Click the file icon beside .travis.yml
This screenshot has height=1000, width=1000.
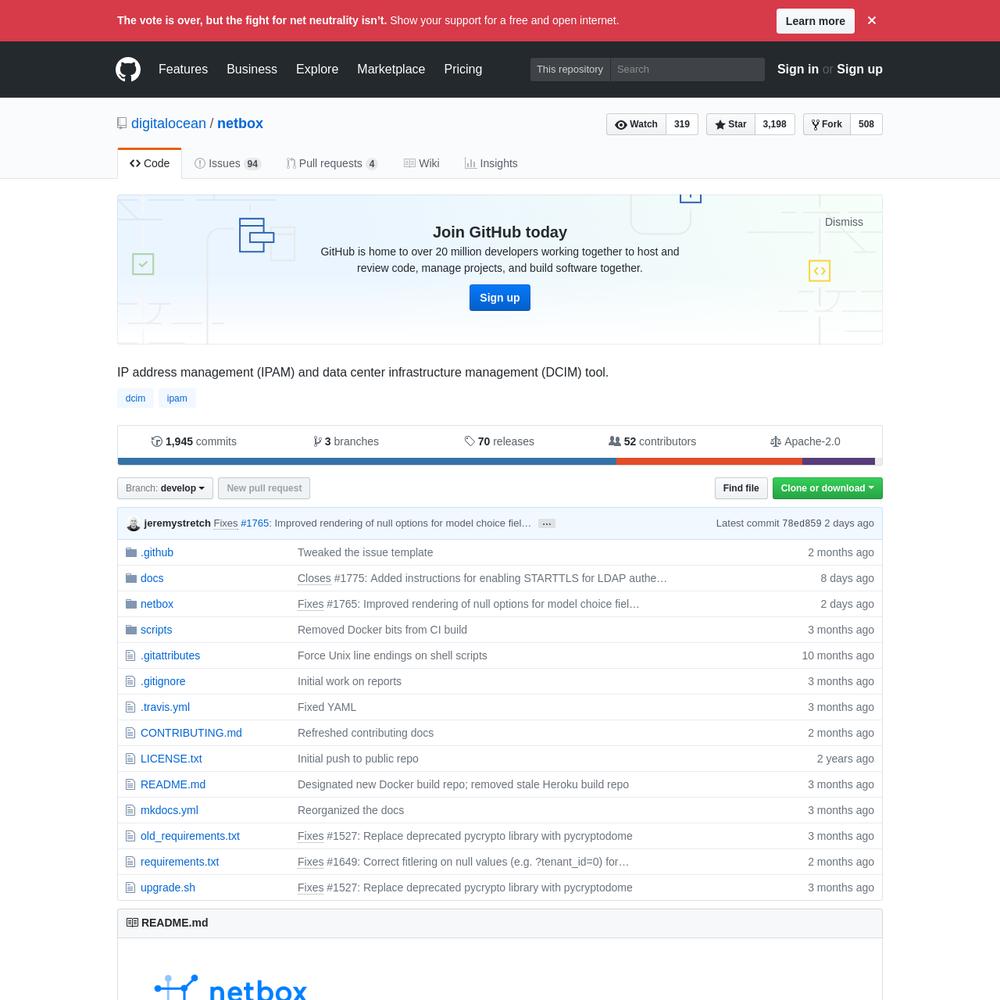(130, 707)
